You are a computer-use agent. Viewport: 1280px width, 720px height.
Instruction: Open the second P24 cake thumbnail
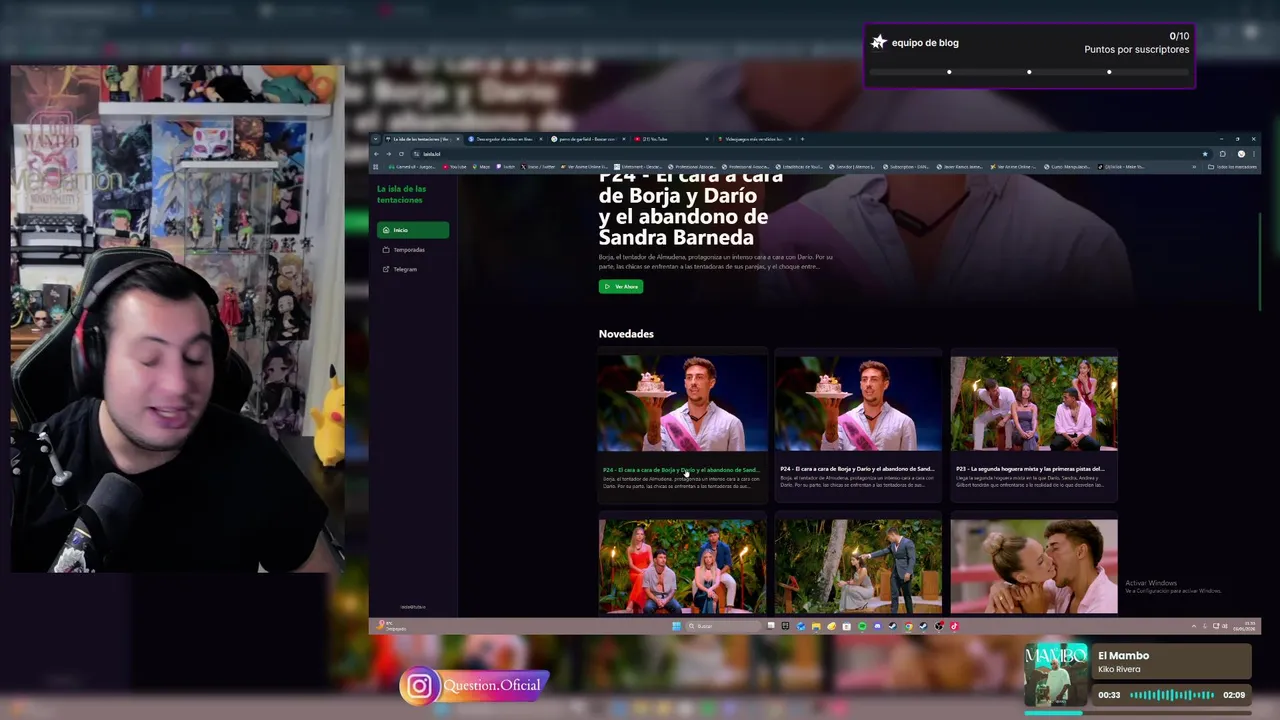(x=858, y=404)
